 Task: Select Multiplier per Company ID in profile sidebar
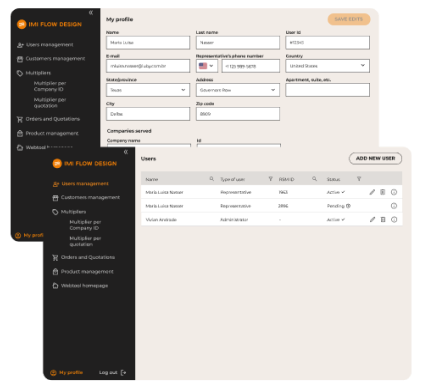[x=50, y=86]
